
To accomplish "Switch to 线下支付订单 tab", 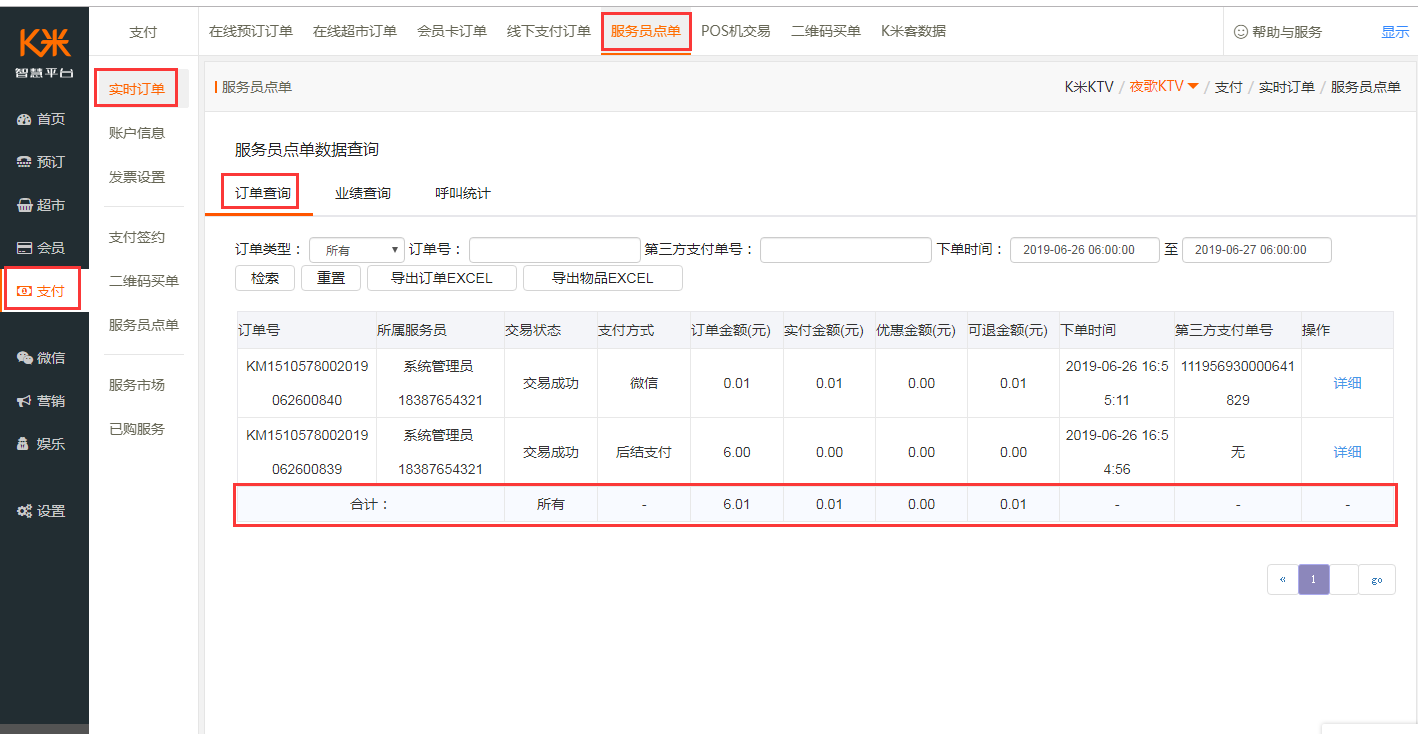I will click(x=549, y=31).
